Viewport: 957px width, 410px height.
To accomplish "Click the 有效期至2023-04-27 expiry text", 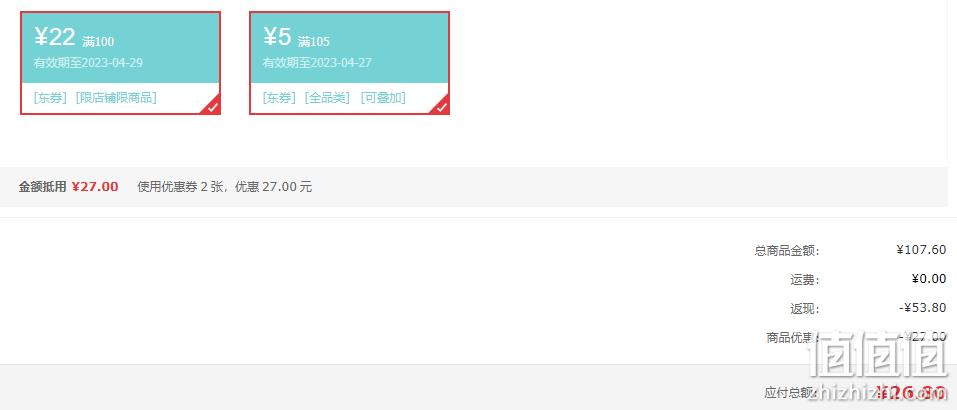I will coord(317,63).
